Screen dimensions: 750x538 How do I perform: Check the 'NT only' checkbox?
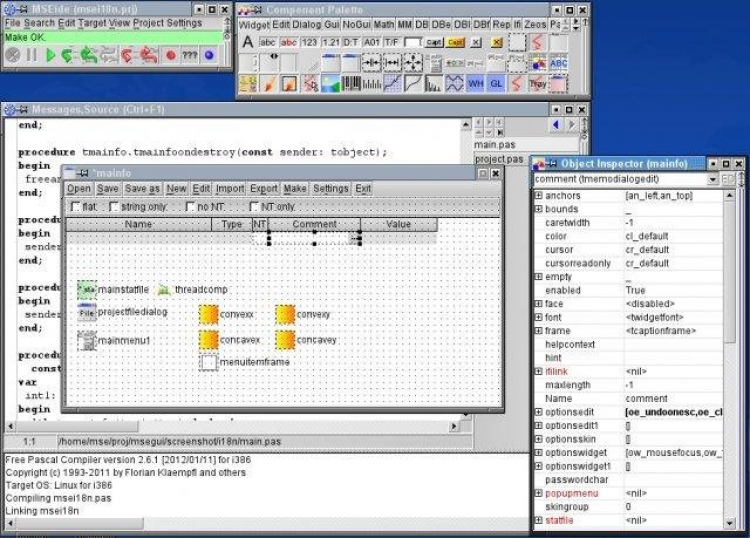[254, 207]
